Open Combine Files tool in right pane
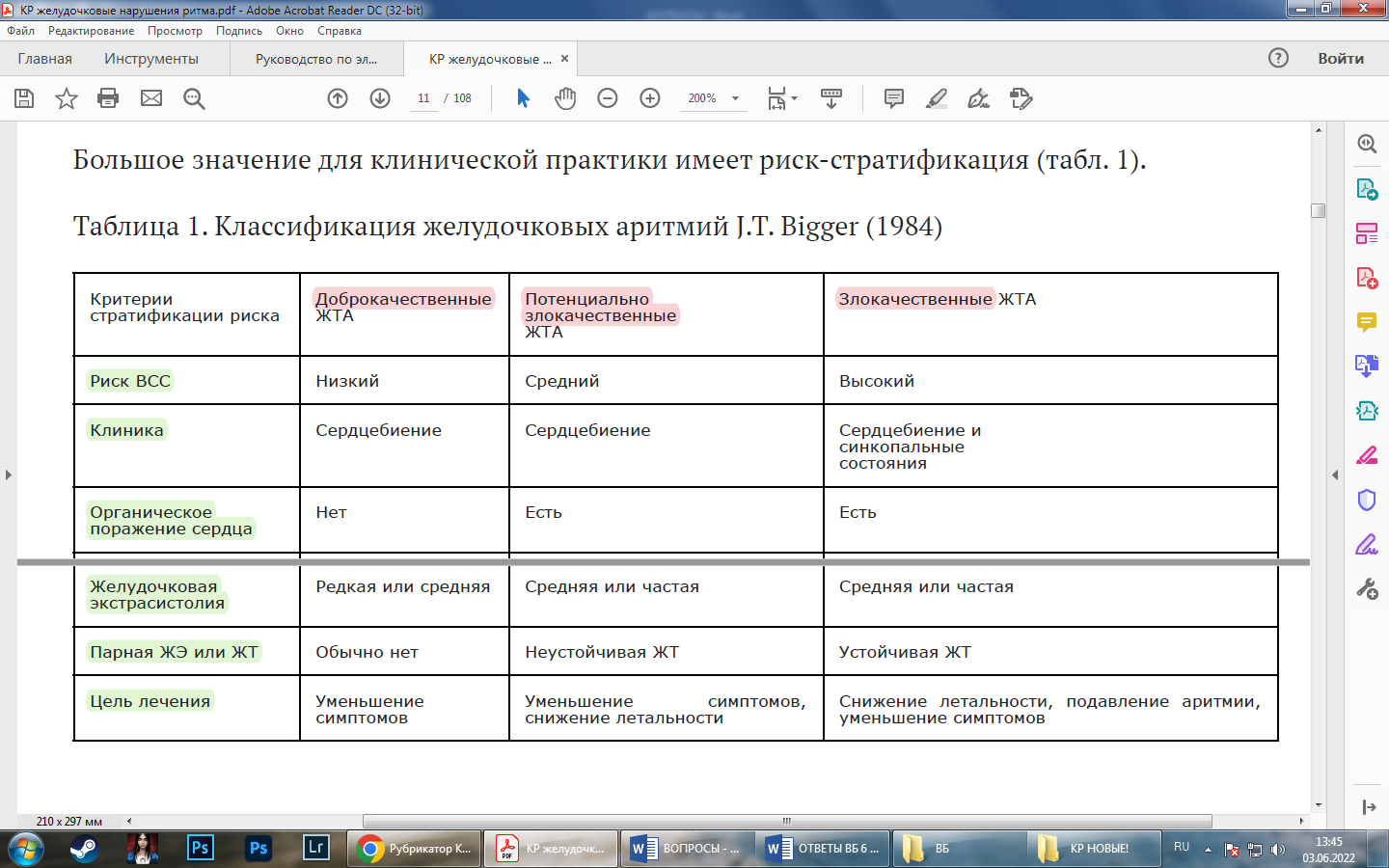This screenshot has width=1389, height=868. 1367,366
